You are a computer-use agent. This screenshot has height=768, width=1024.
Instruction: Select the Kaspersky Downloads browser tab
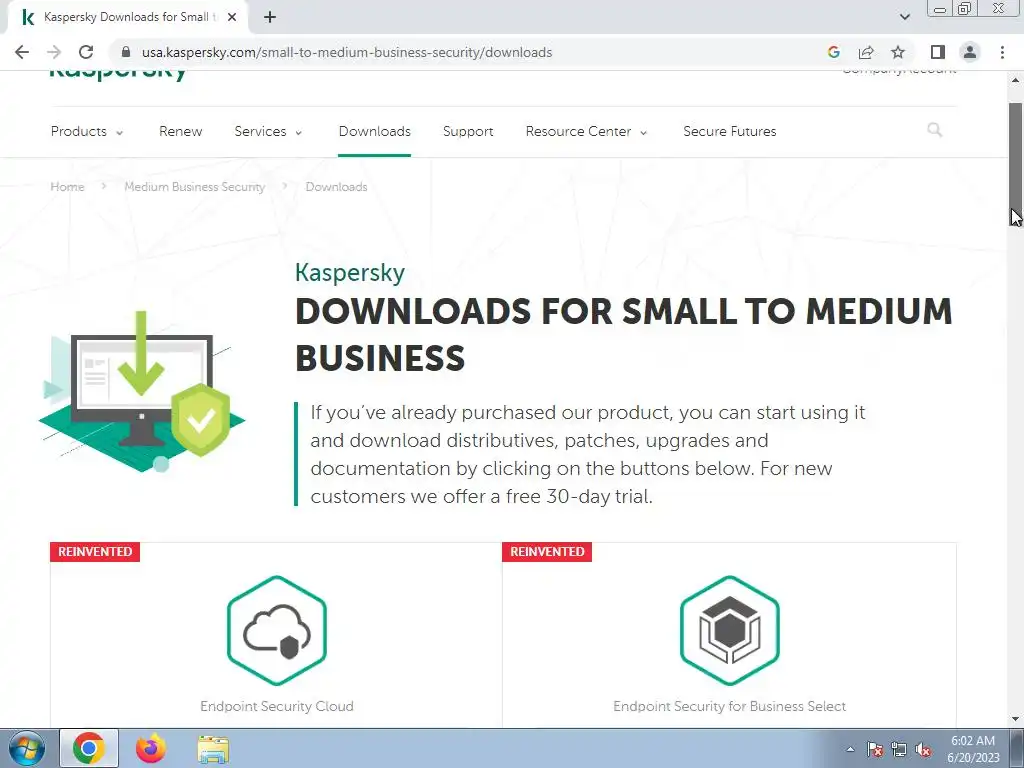click(x=128, y=17)
